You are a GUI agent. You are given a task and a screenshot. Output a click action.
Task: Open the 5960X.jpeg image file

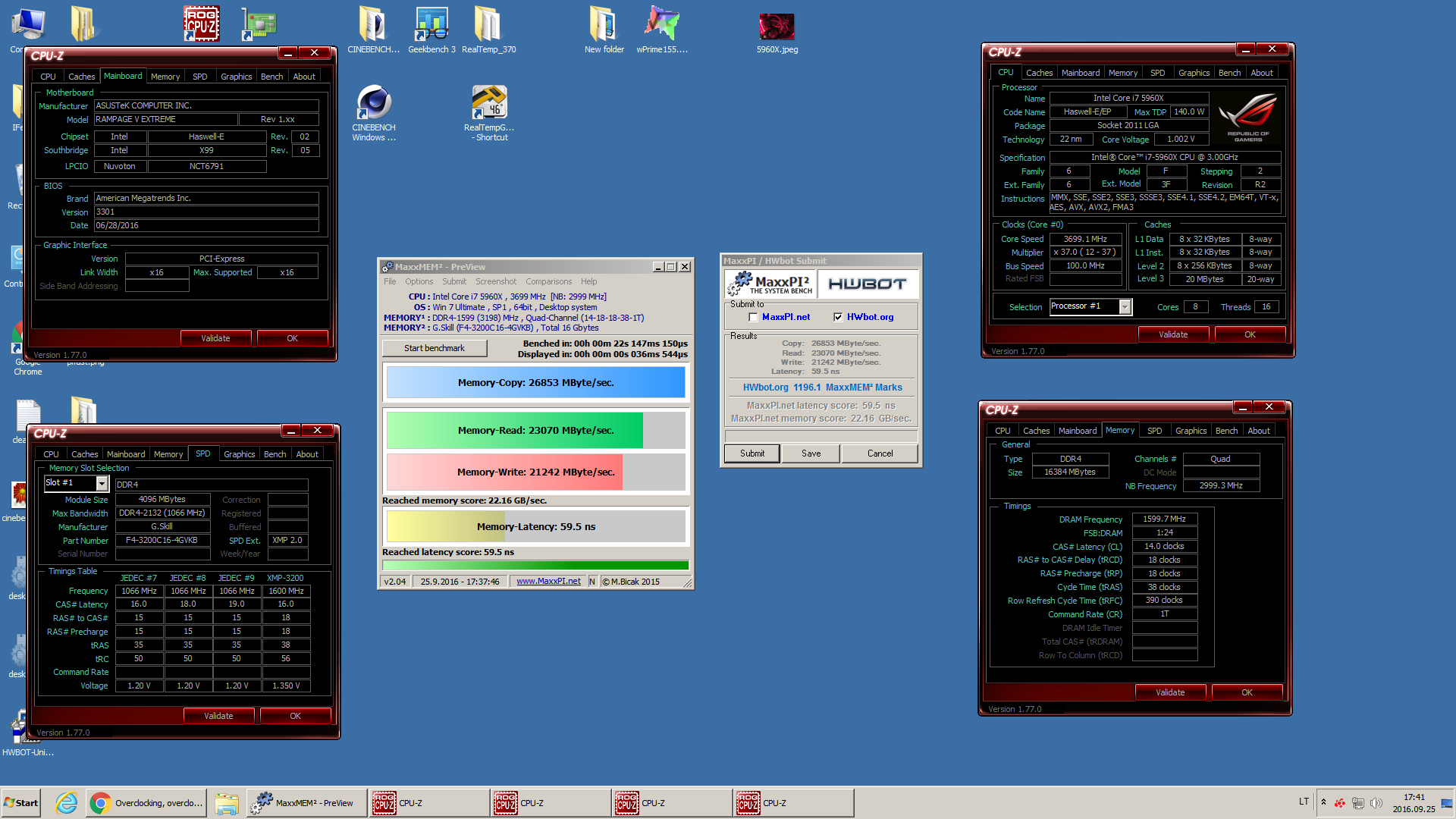(x=777, y=33)
